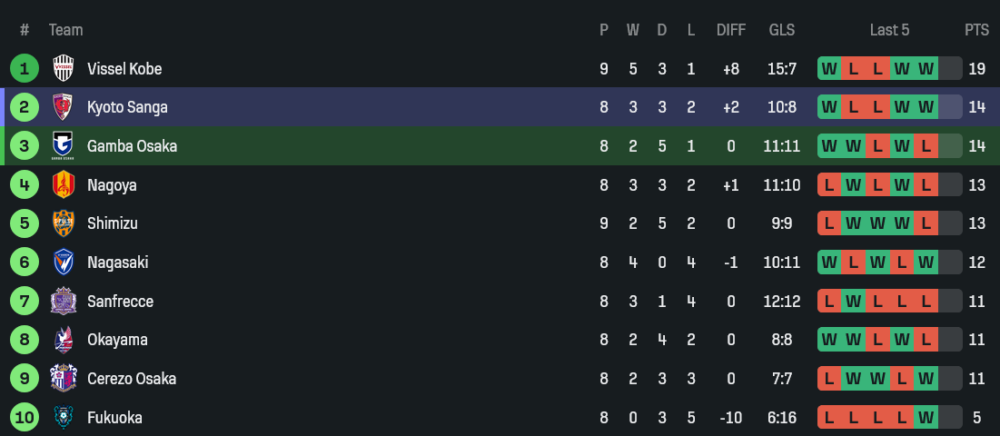Click the Shimizu club crest
The height and width of the screenshot is (436, 1000).
pos(63,224)
